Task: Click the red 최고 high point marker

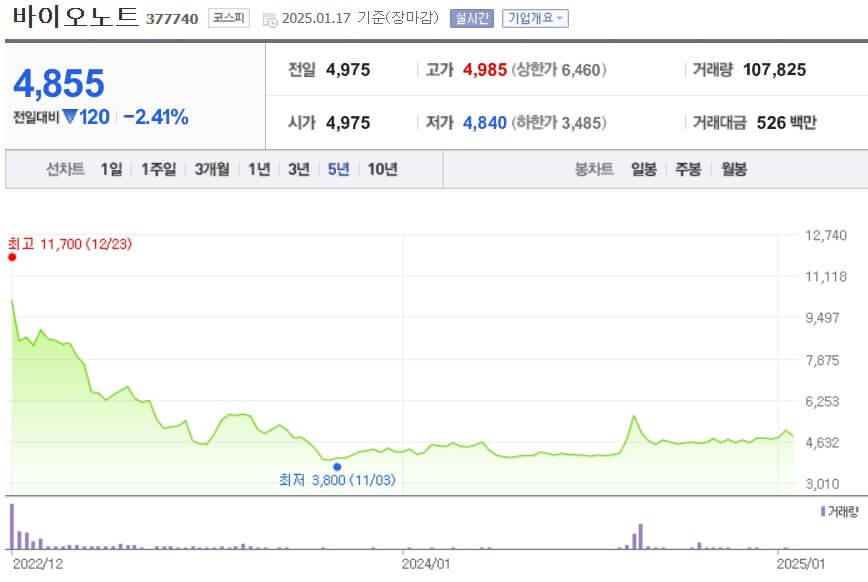Action: point(12,257)
